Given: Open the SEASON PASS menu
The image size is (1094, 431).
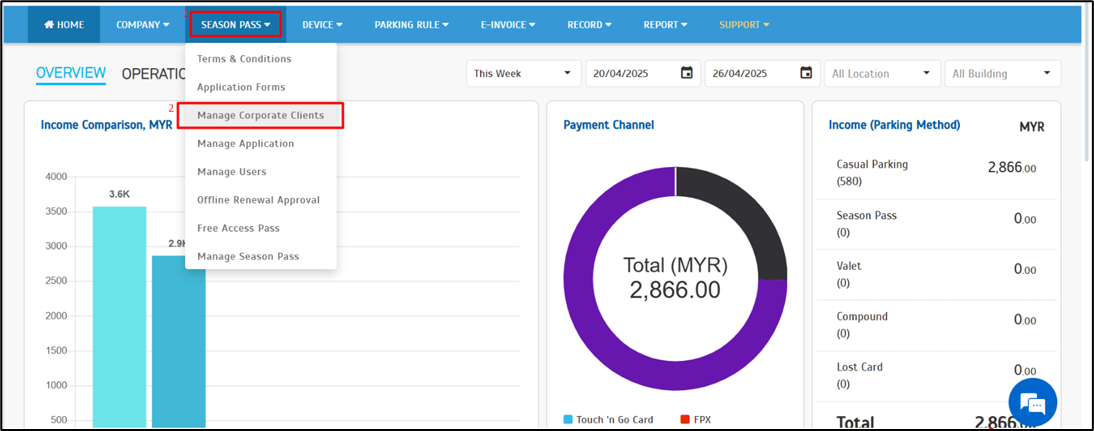Looking at the screenshot, I should (x=236, y=24).
